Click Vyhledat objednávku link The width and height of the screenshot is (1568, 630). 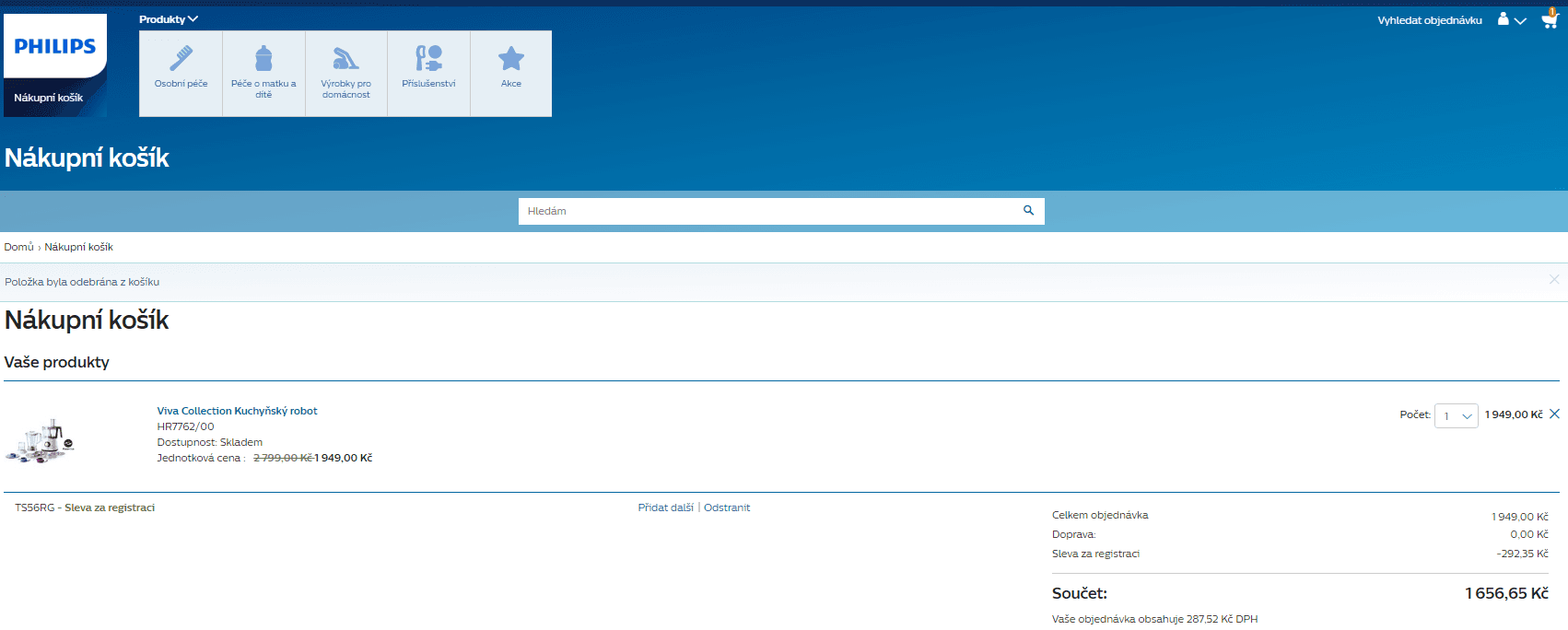coord(1430,20)
